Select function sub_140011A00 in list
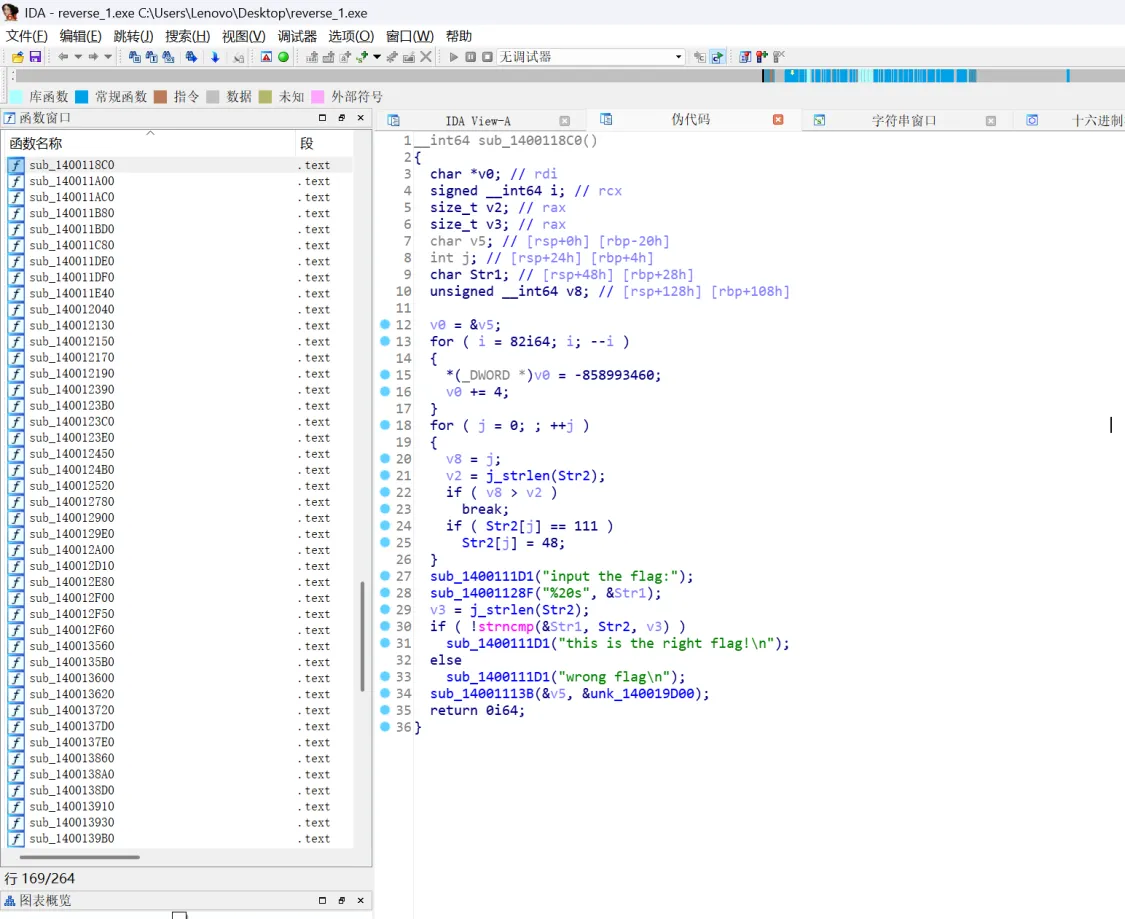This screenshot has height=919, width=1125. click(x=179, y=181)
